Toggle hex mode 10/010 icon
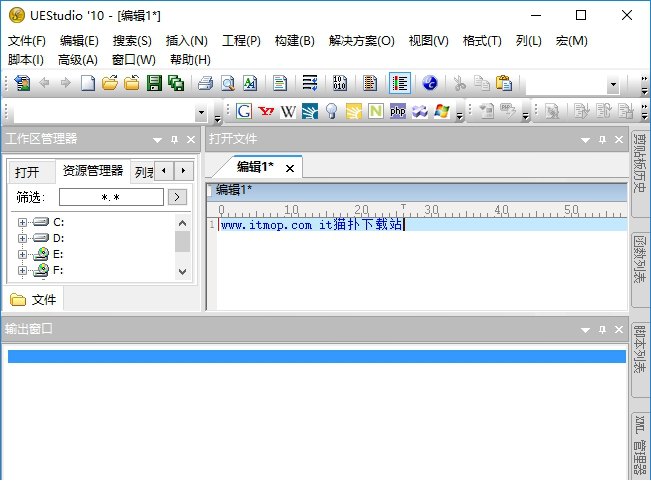This screenshot has height=499, width=651. coord(340,83)
